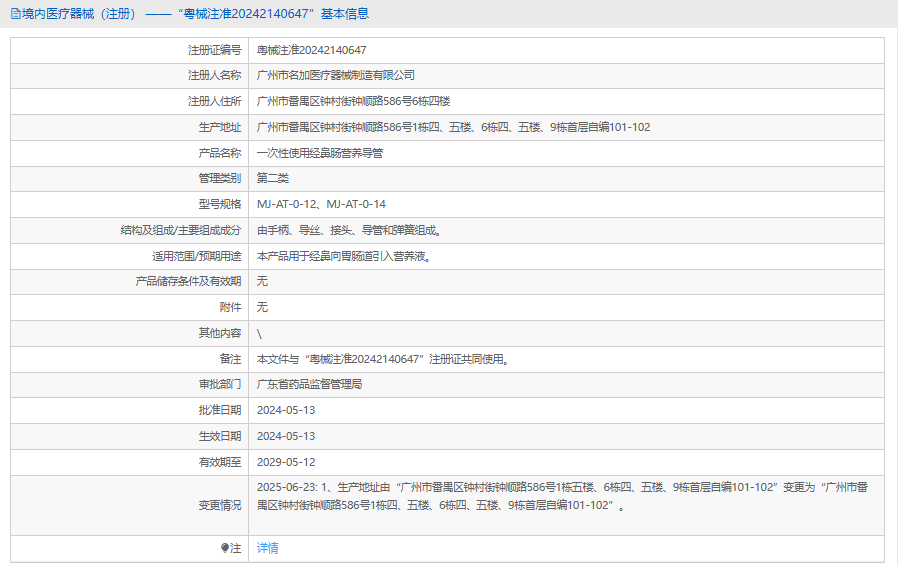Screen dimensions: 899x566
Task: Click the 型号规格 label
Action: pos(220,204)
